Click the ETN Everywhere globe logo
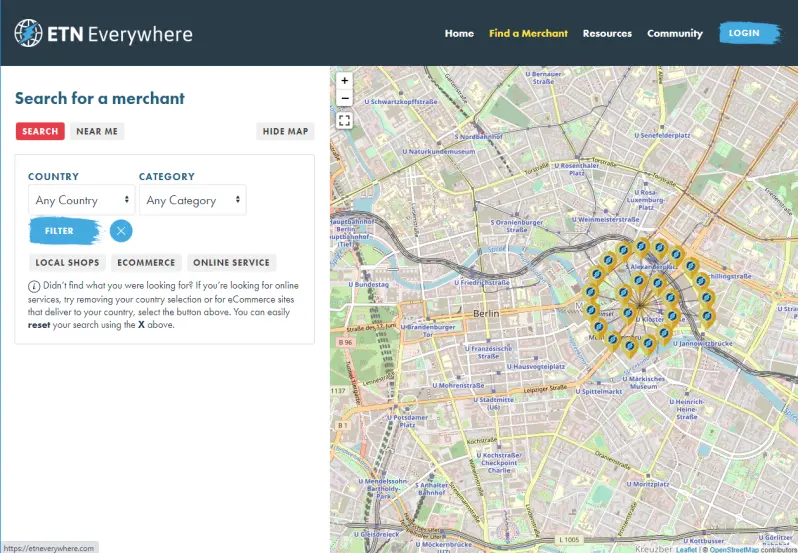Viewport: 798px width, 553px height. coord(28,33)
